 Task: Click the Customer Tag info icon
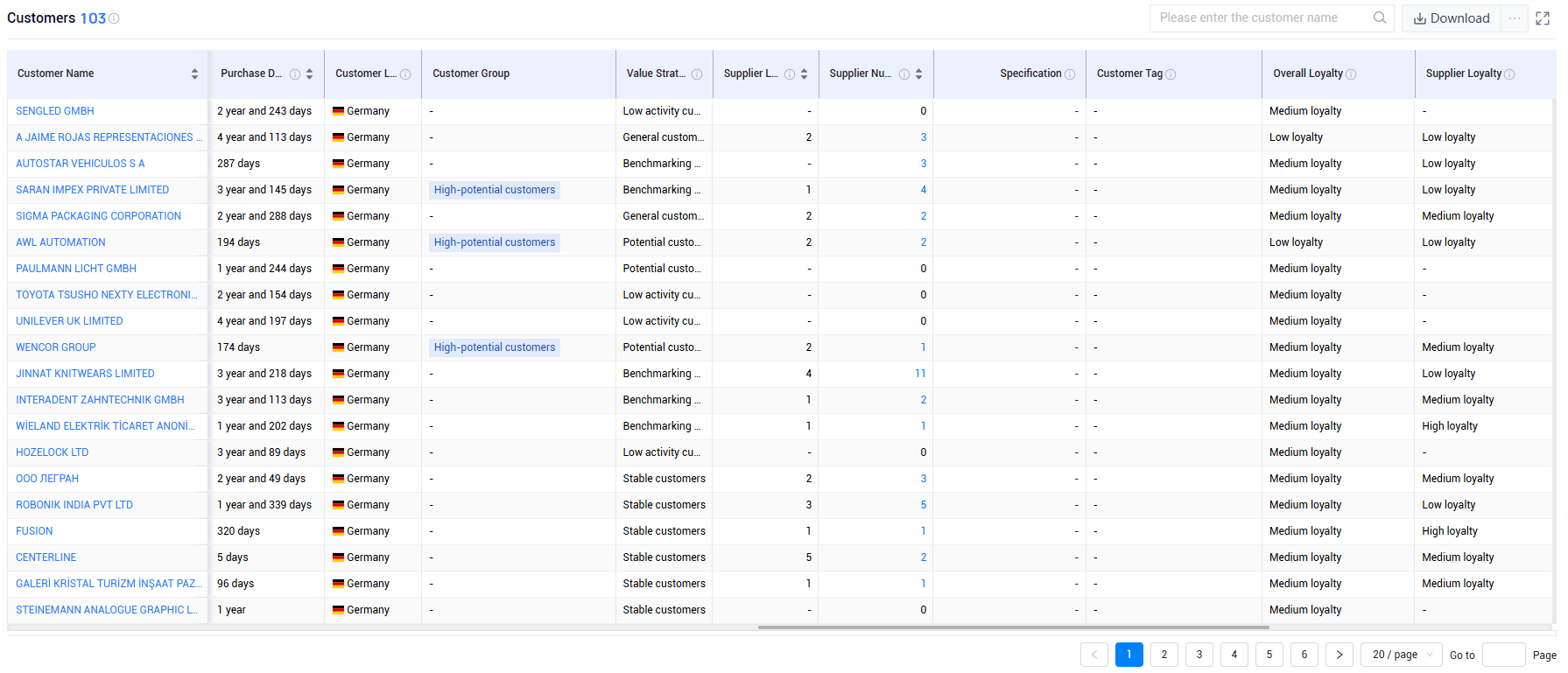pos(1171,74)
